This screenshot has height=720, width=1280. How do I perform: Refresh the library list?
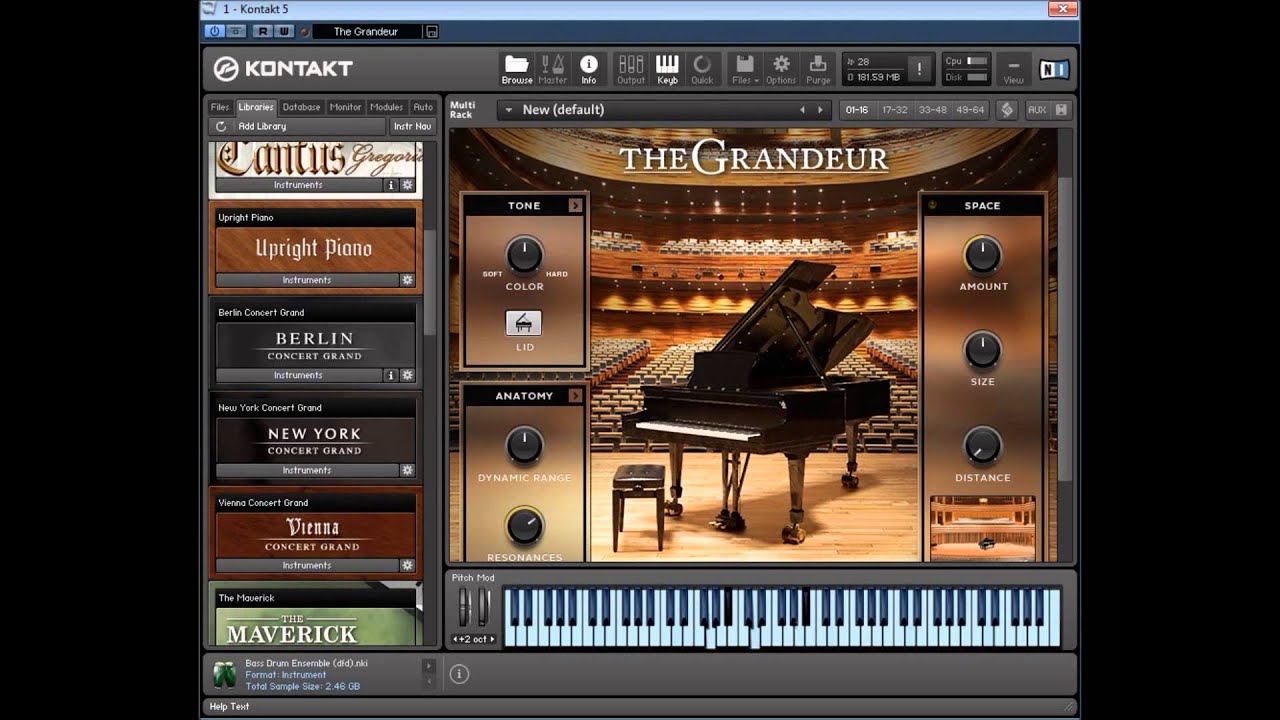(x=221, y=126)
